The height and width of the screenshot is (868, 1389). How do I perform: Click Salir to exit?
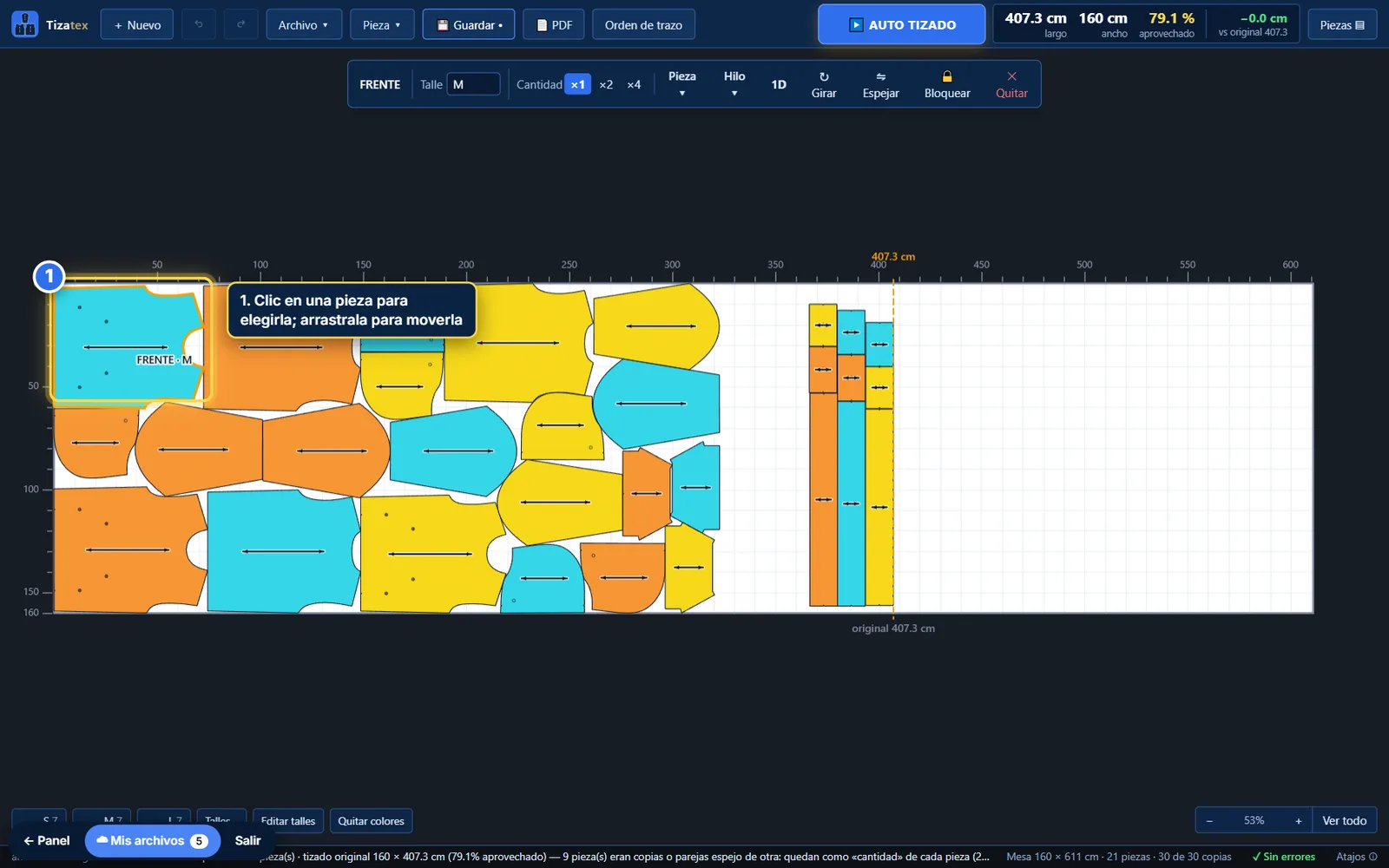[247, 840]
